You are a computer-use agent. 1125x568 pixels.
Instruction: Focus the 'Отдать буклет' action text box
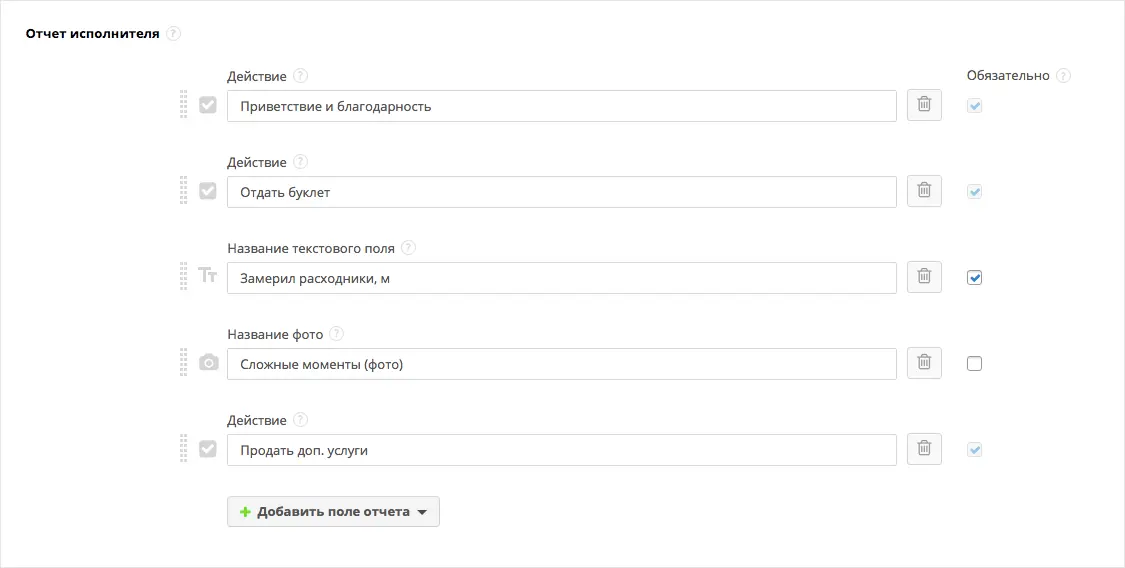pyautogui.click(x=562, y=191)
